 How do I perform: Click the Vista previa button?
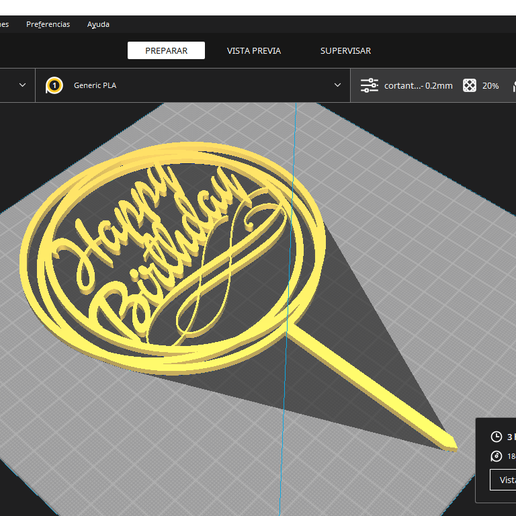pos(503,480)
